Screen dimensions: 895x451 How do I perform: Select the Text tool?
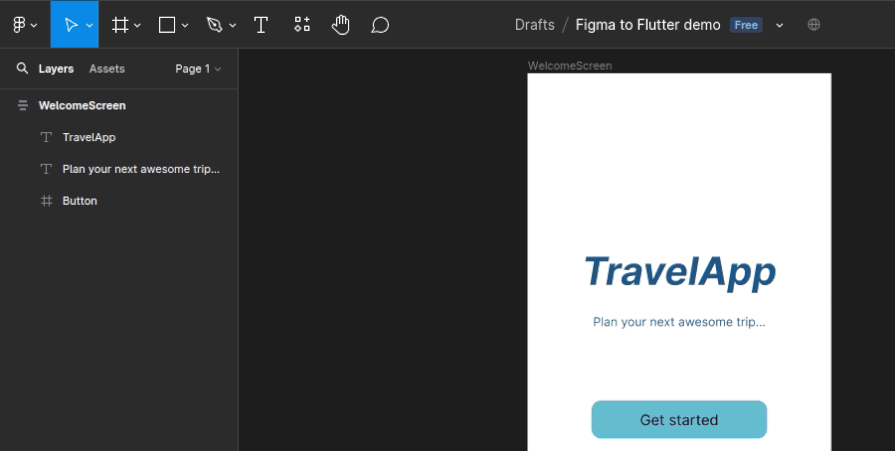261,25
